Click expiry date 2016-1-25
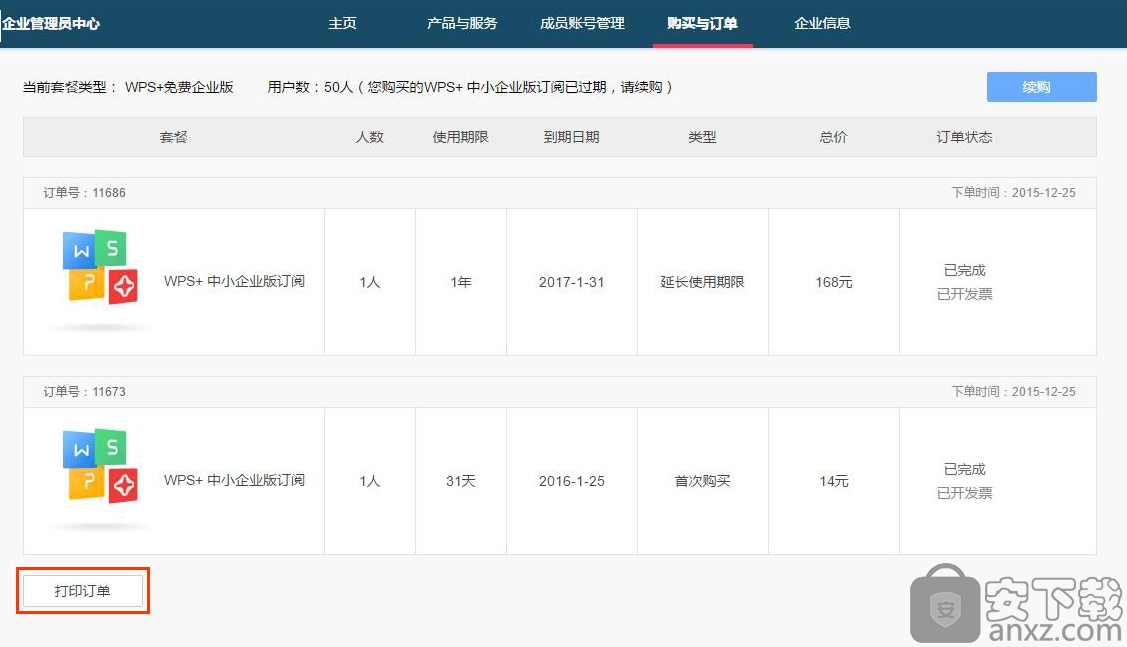The image size is (1127, 647). tap(571, 481)
